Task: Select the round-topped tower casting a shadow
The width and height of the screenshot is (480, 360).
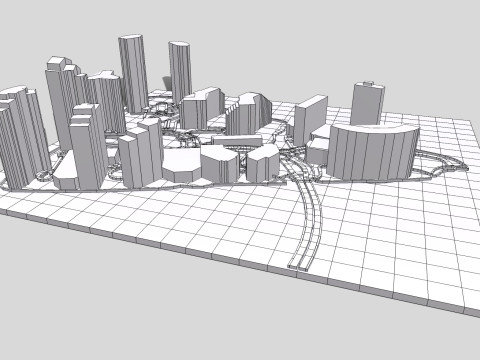Action: 180,72
